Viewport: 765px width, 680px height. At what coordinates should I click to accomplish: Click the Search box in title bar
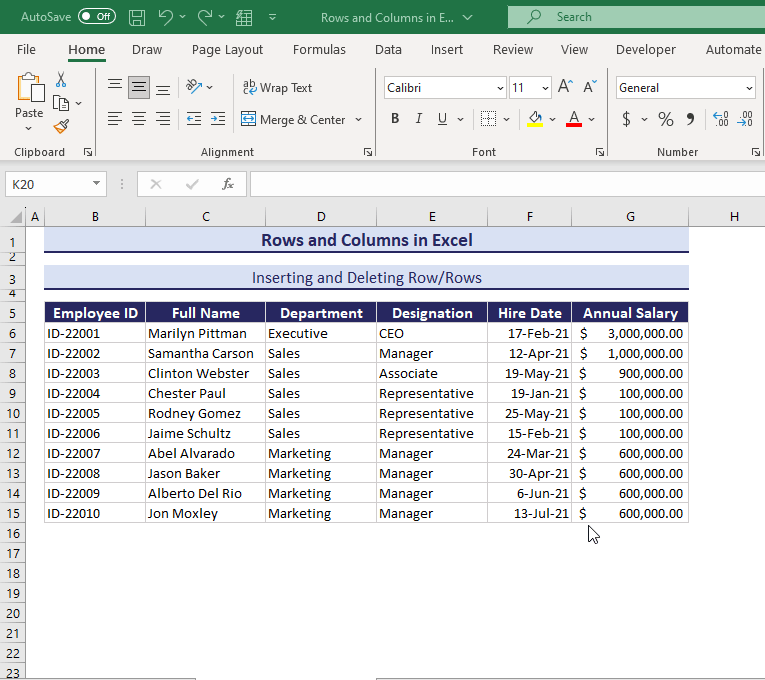point(636,17)
